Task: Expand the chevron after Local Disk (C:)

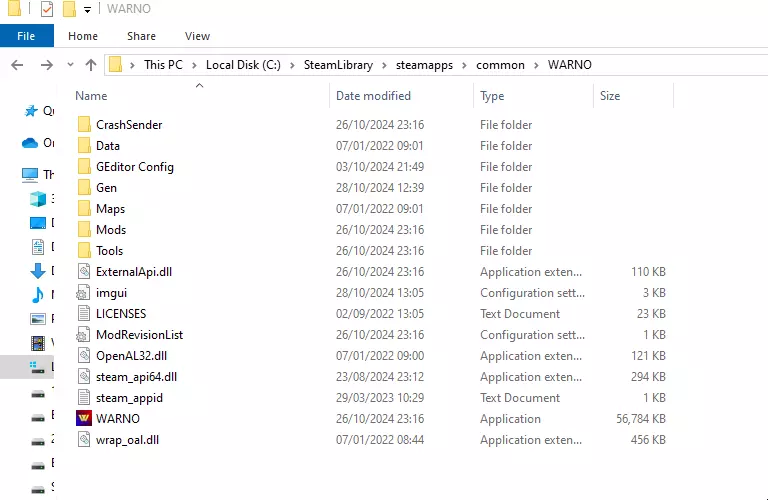Action: [x=292, y=65]
